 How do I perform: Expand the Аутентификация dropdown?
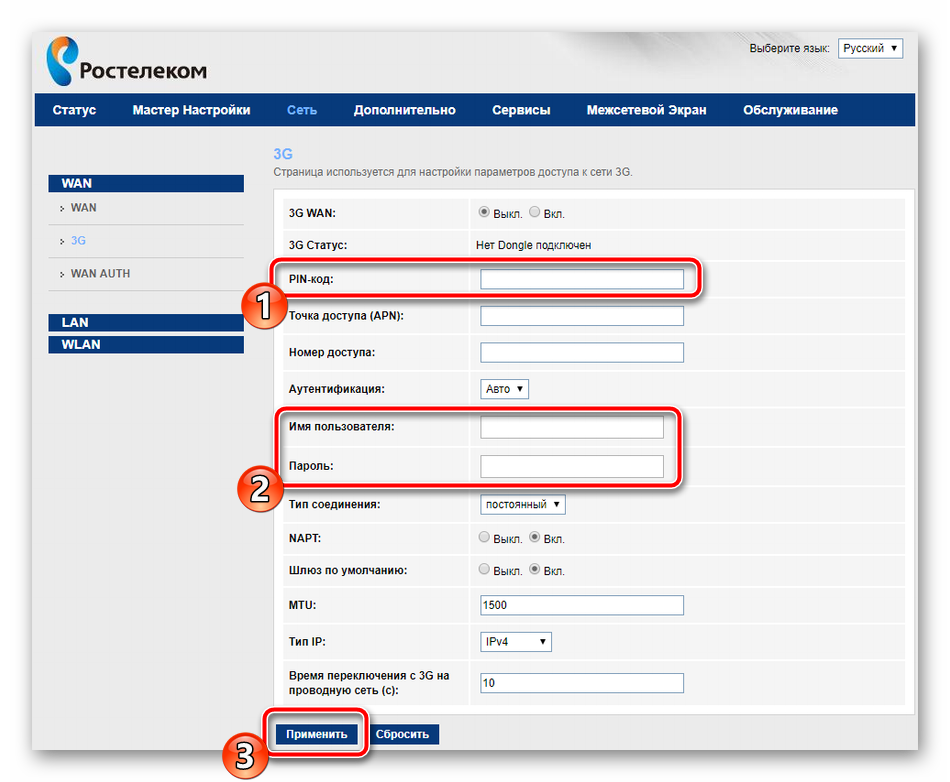click(x=504, y=388)
